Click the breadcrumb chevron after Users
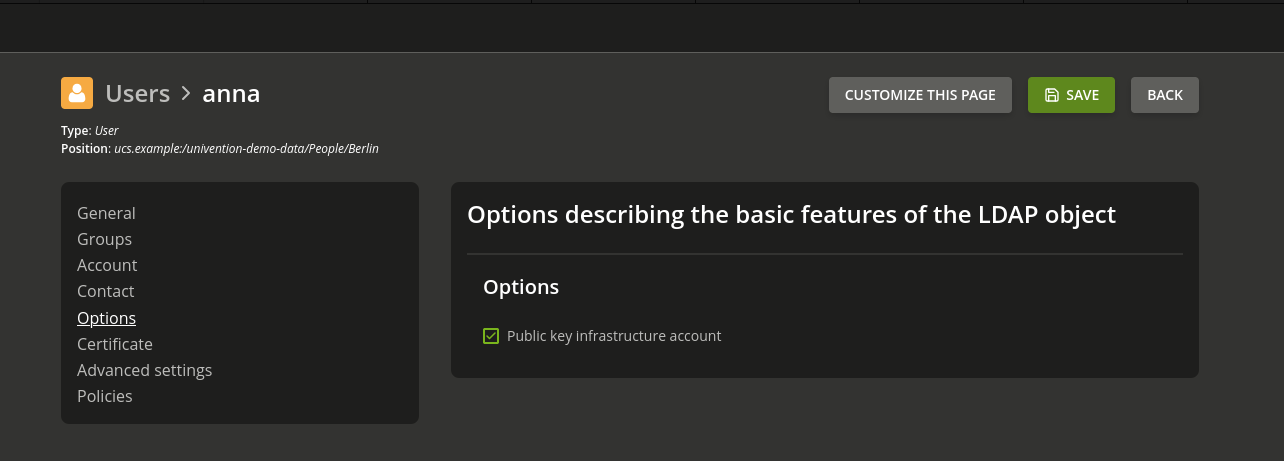 (186, 94)
